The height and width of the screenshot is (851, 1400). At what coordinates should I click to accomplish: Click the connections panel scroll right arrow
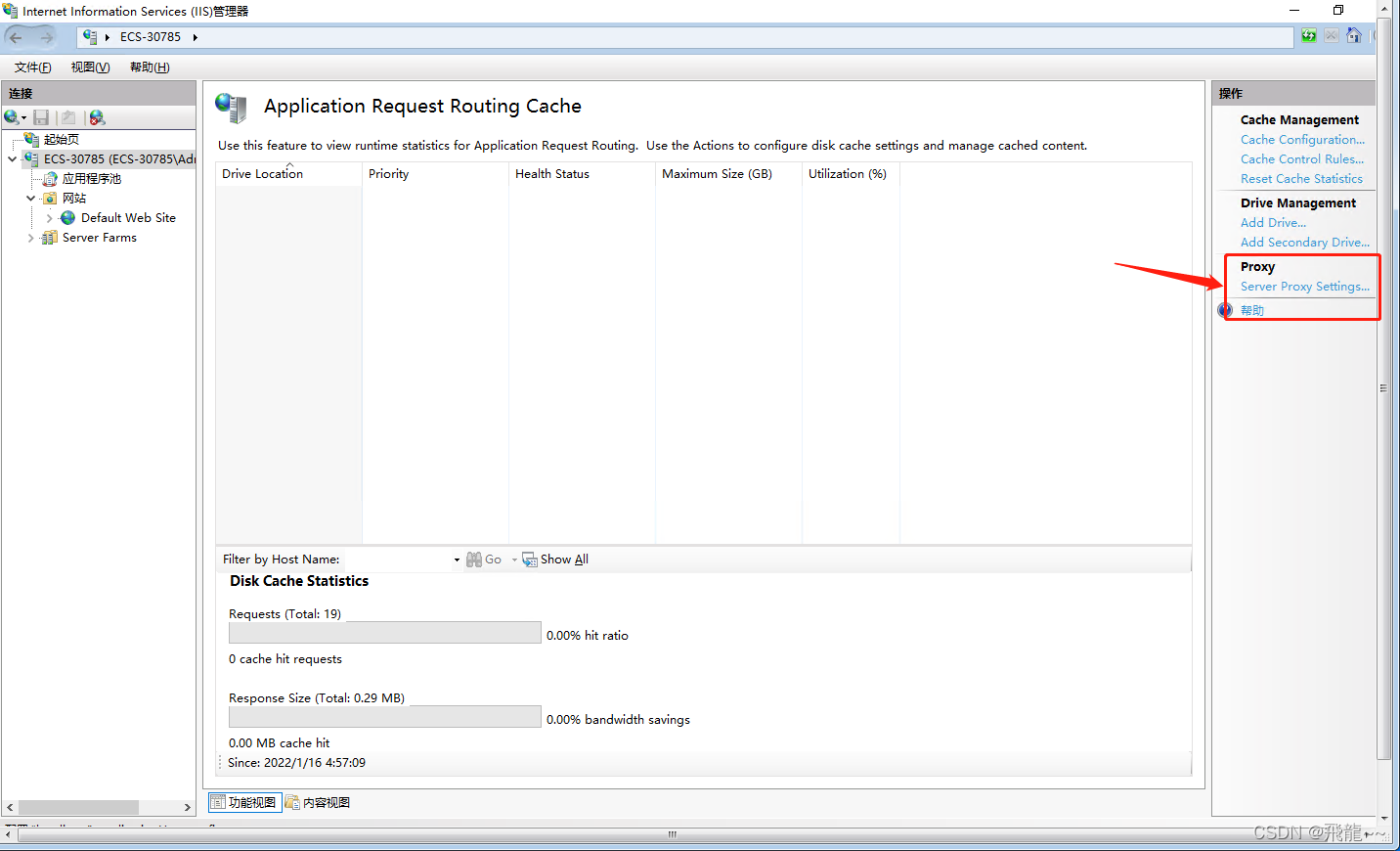click(x=188, y=808)
